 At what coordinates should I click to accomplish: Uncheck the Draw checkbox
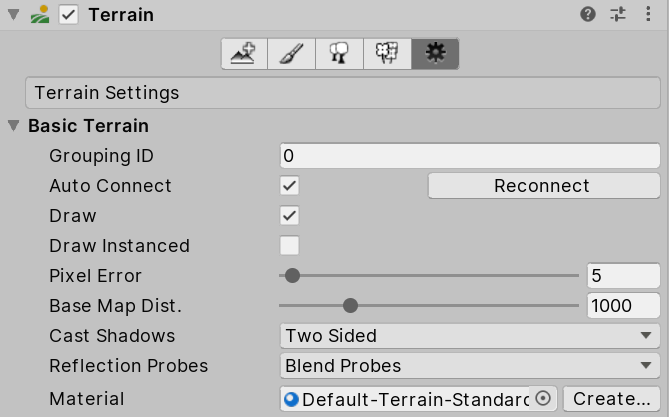coord(290,216)
